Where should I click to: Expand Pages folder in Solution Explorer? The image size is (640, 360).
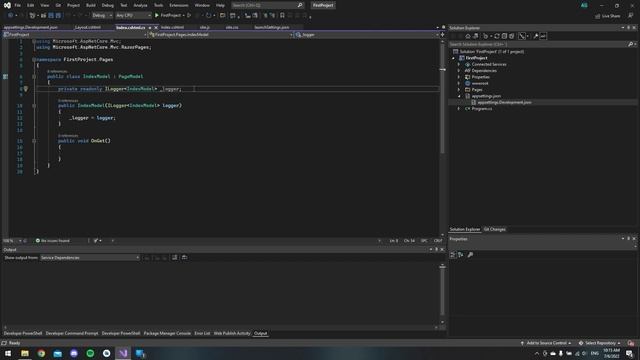point(459,90)
